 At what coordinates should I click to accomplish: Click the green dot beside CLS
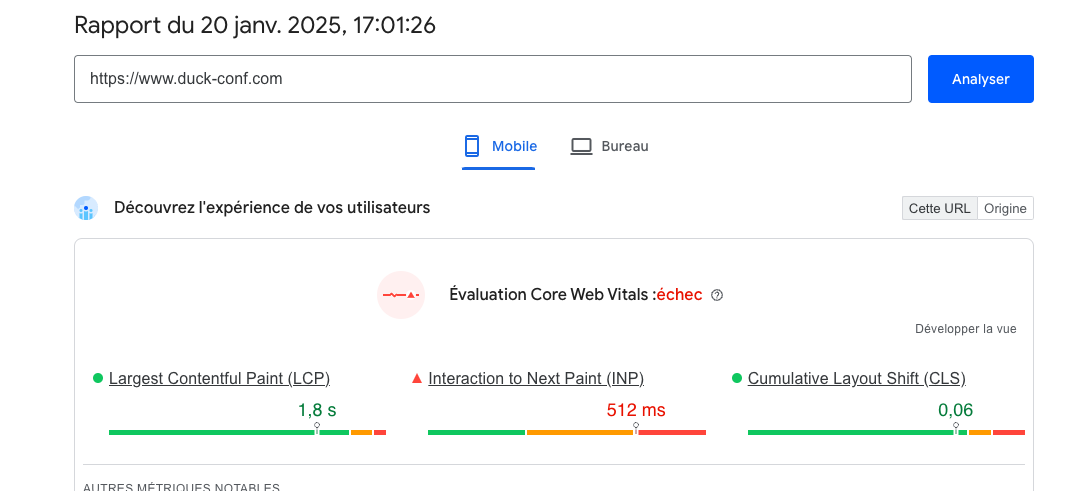pos(737,378)
